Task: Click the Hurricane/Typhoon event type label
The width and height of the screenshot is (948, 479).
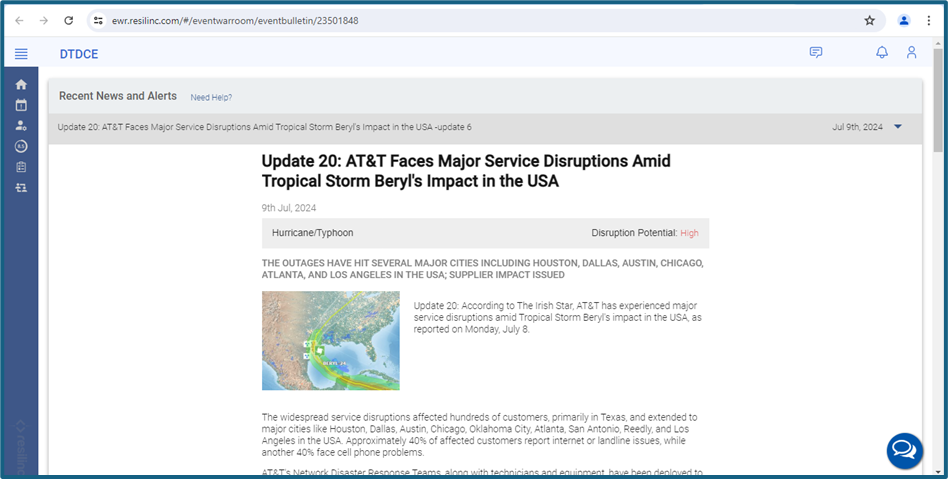Action: (313, 233)
